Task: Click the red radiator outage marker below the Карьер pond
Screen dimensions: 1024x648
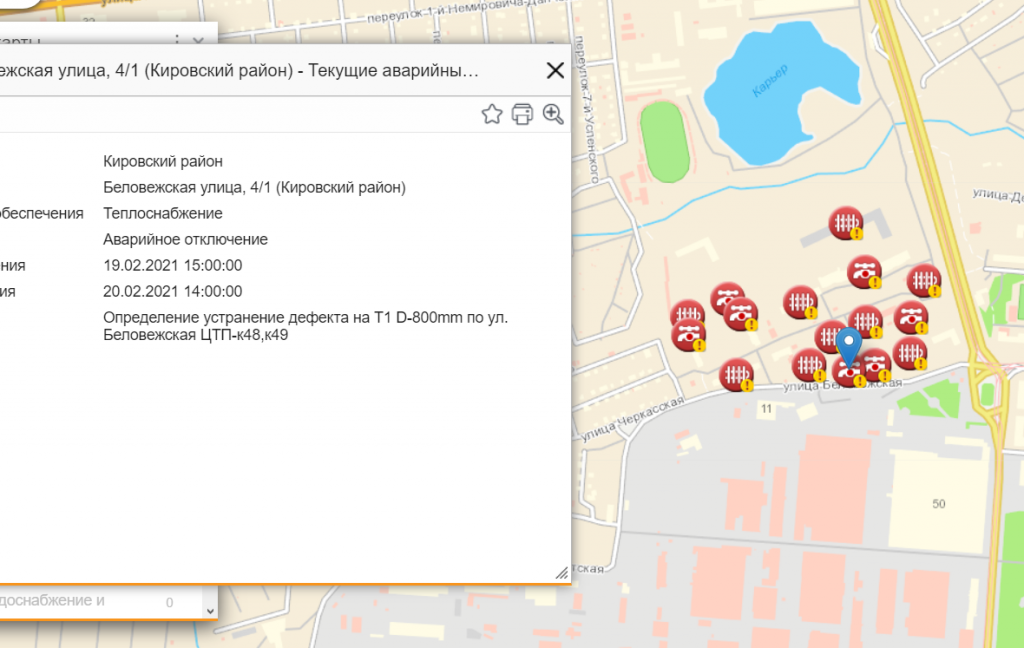Action: coord(845,223)
